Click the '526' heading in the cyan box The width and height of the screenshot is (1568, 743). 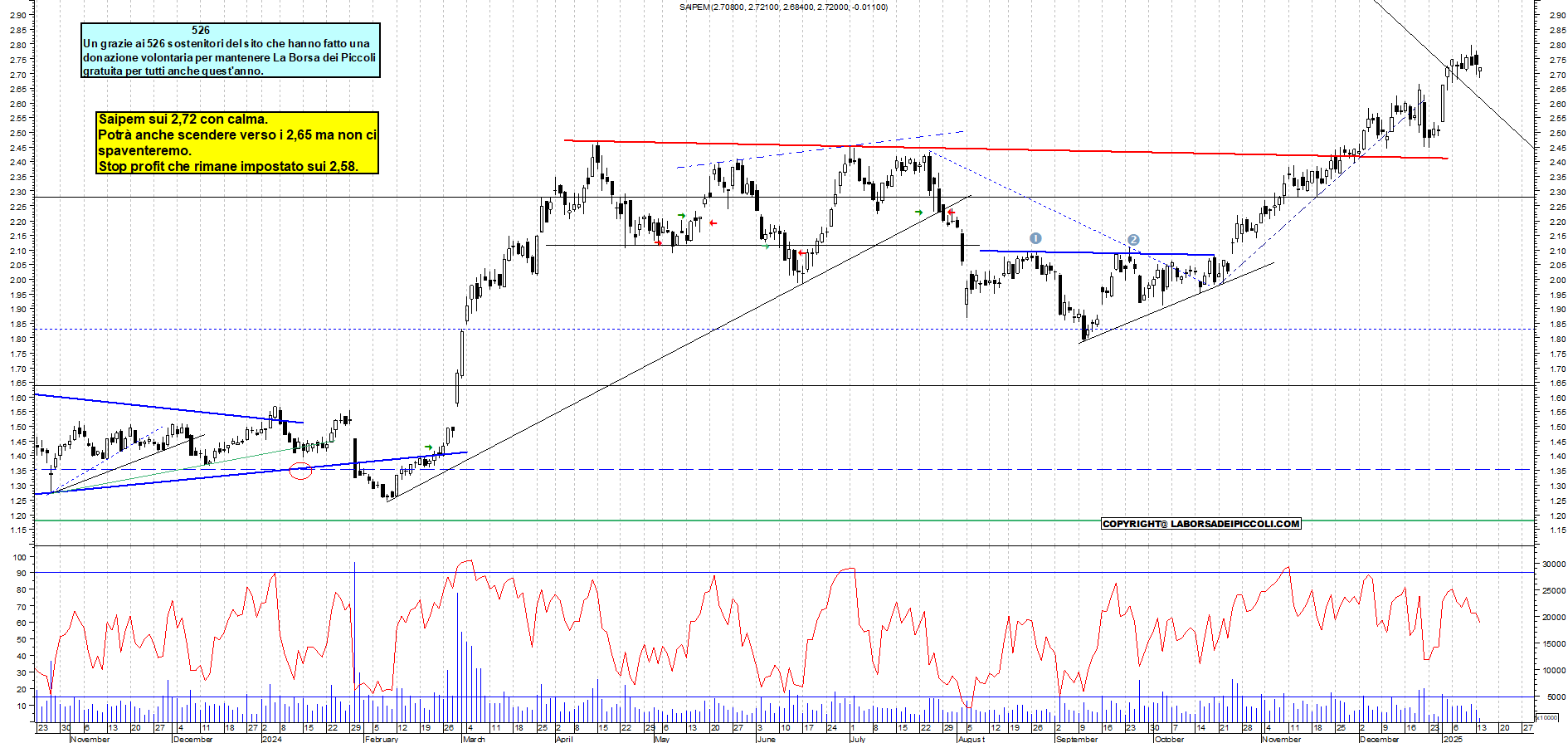pyautogui.click(x=201, y=30)
